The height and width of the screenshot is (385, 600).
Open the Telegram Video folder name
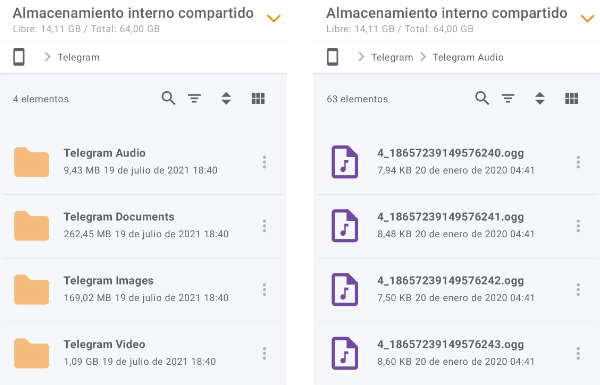(x=104, y=344)
